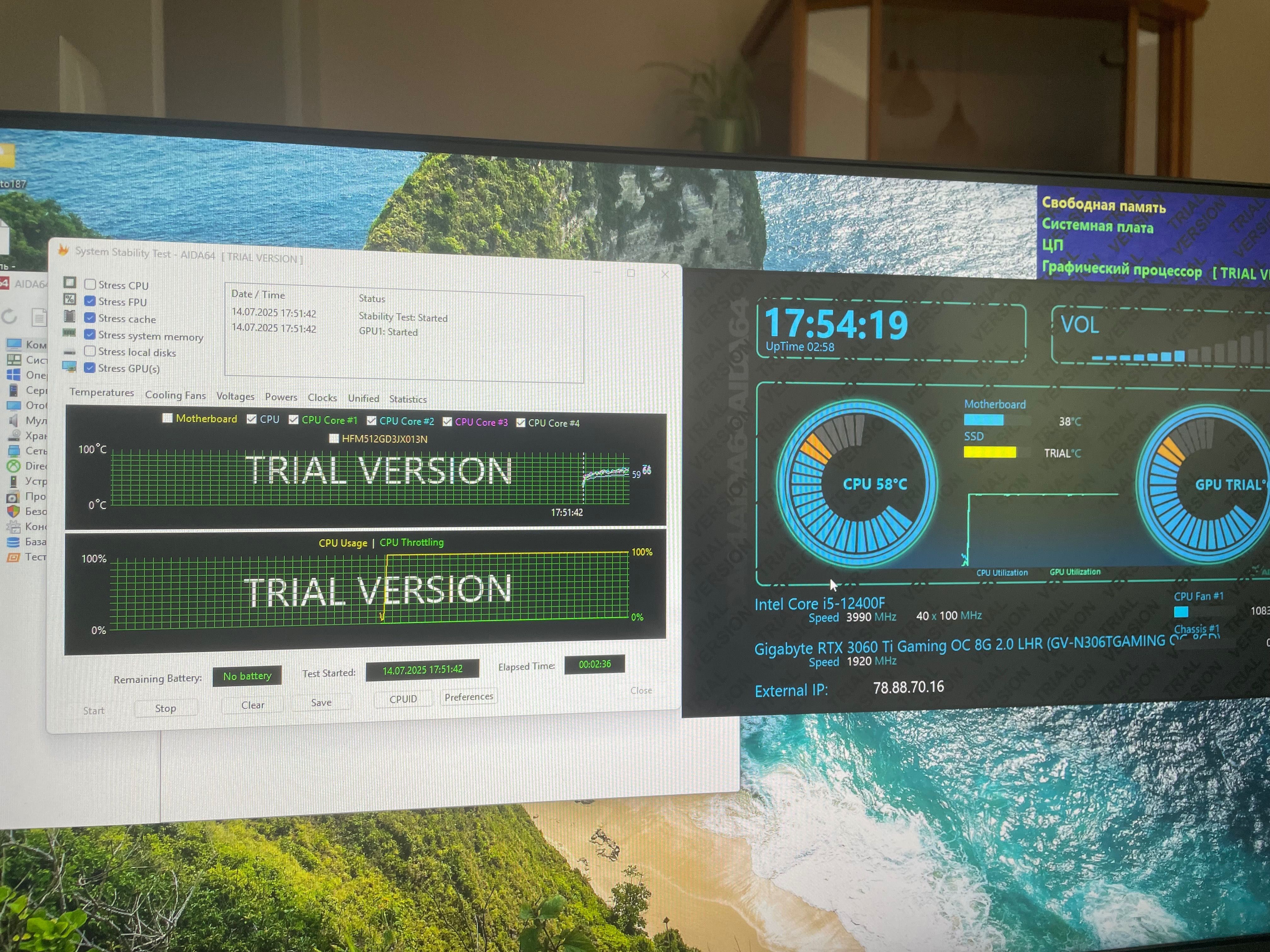
Task: Click the monitor icon beside Stress GPU(s)
Action: [x=70, y=367]
